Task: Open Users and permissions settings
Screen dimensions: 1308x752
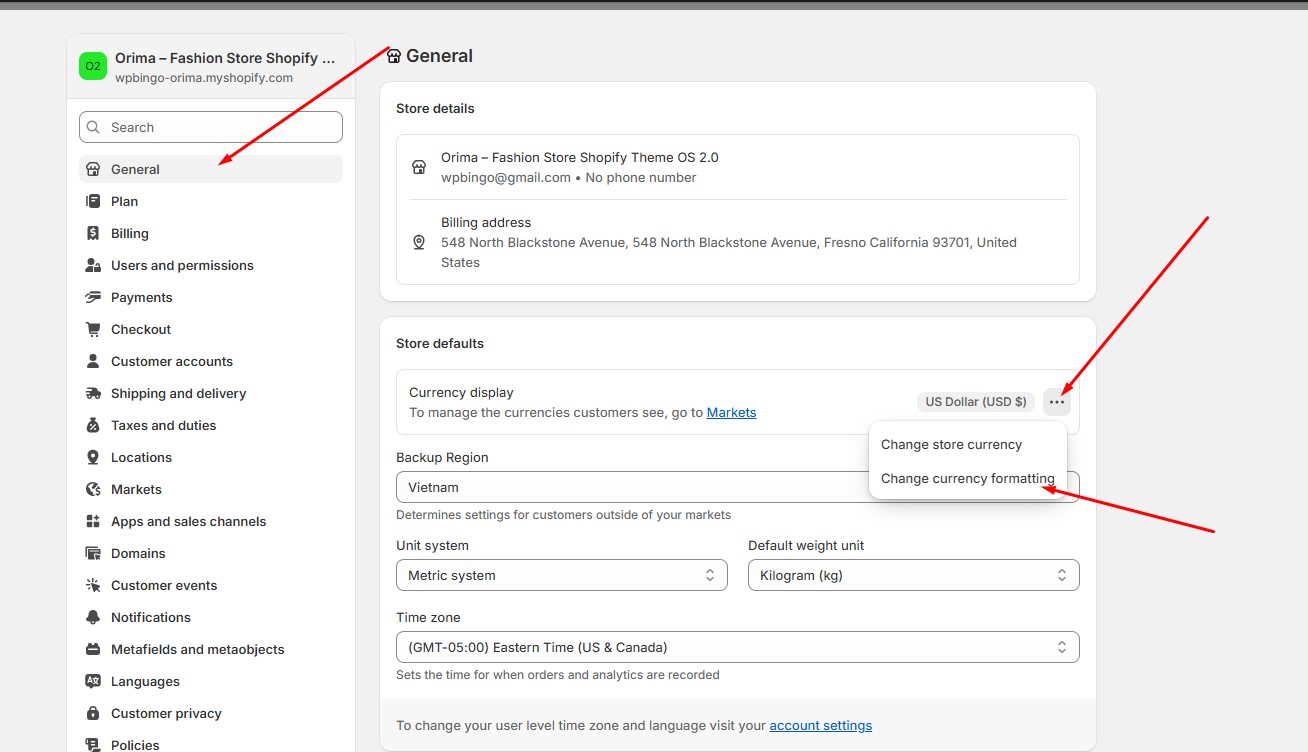Action: pyautogui.click(x=182, y=265)
